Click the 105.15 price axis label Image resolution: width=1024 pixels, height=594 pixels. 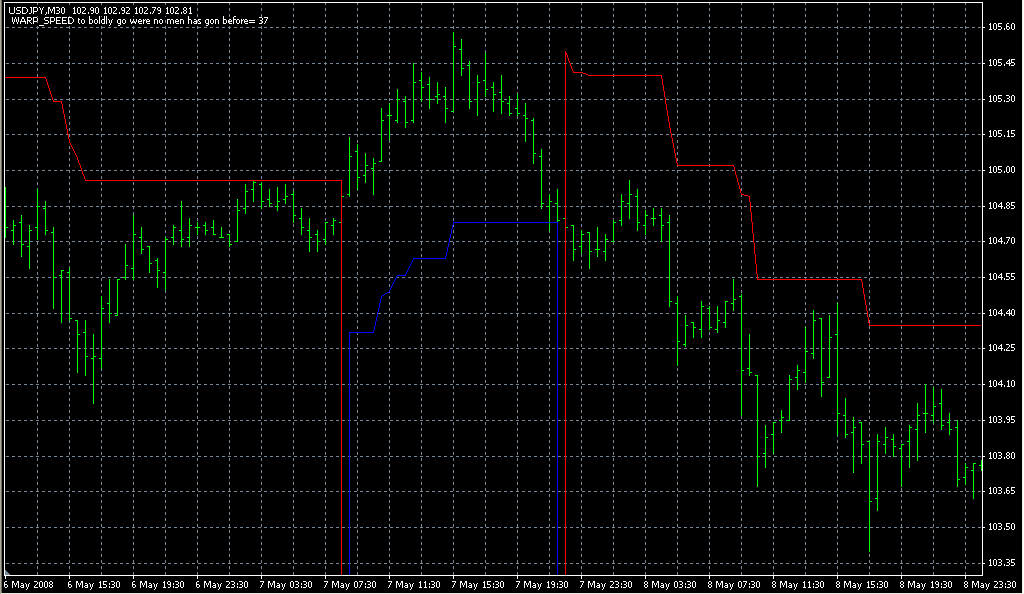tap(1002, 134)
